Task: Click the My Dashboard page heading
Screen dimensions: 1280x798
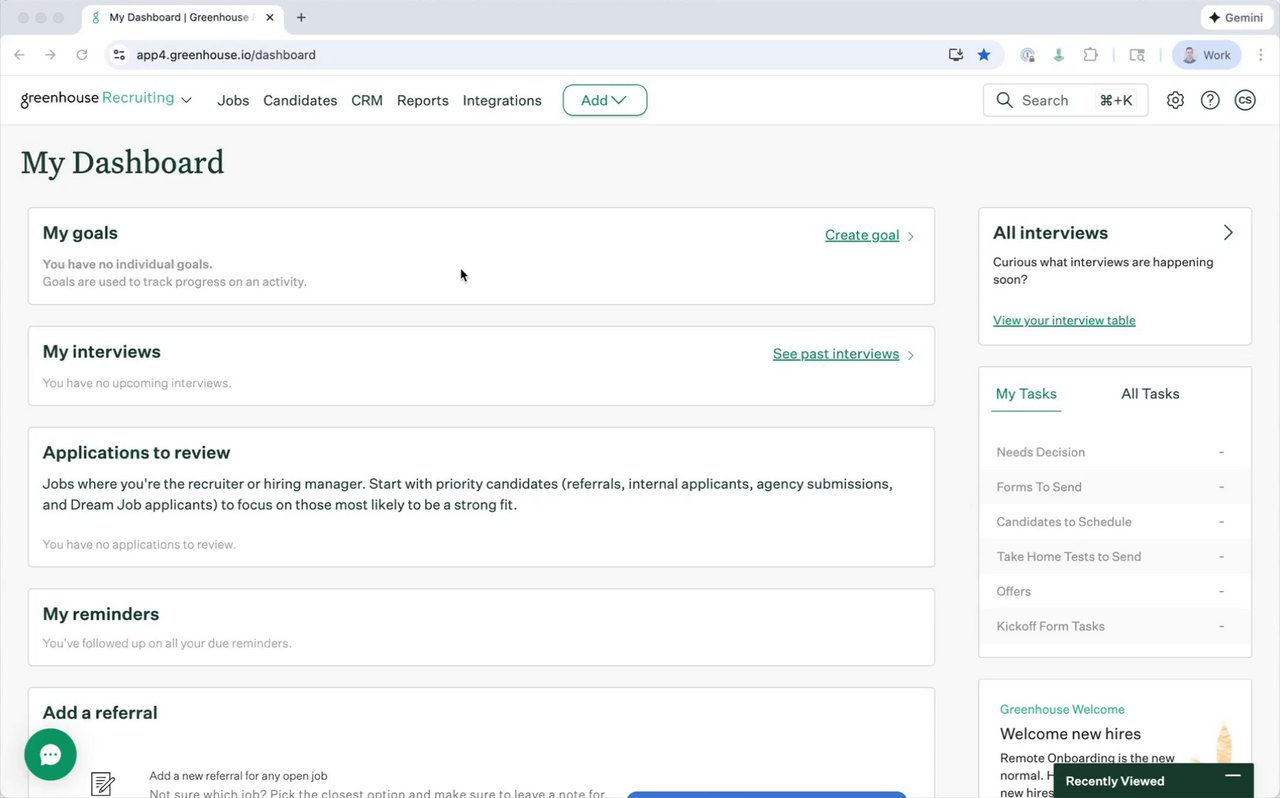Action: pos(122,162)
